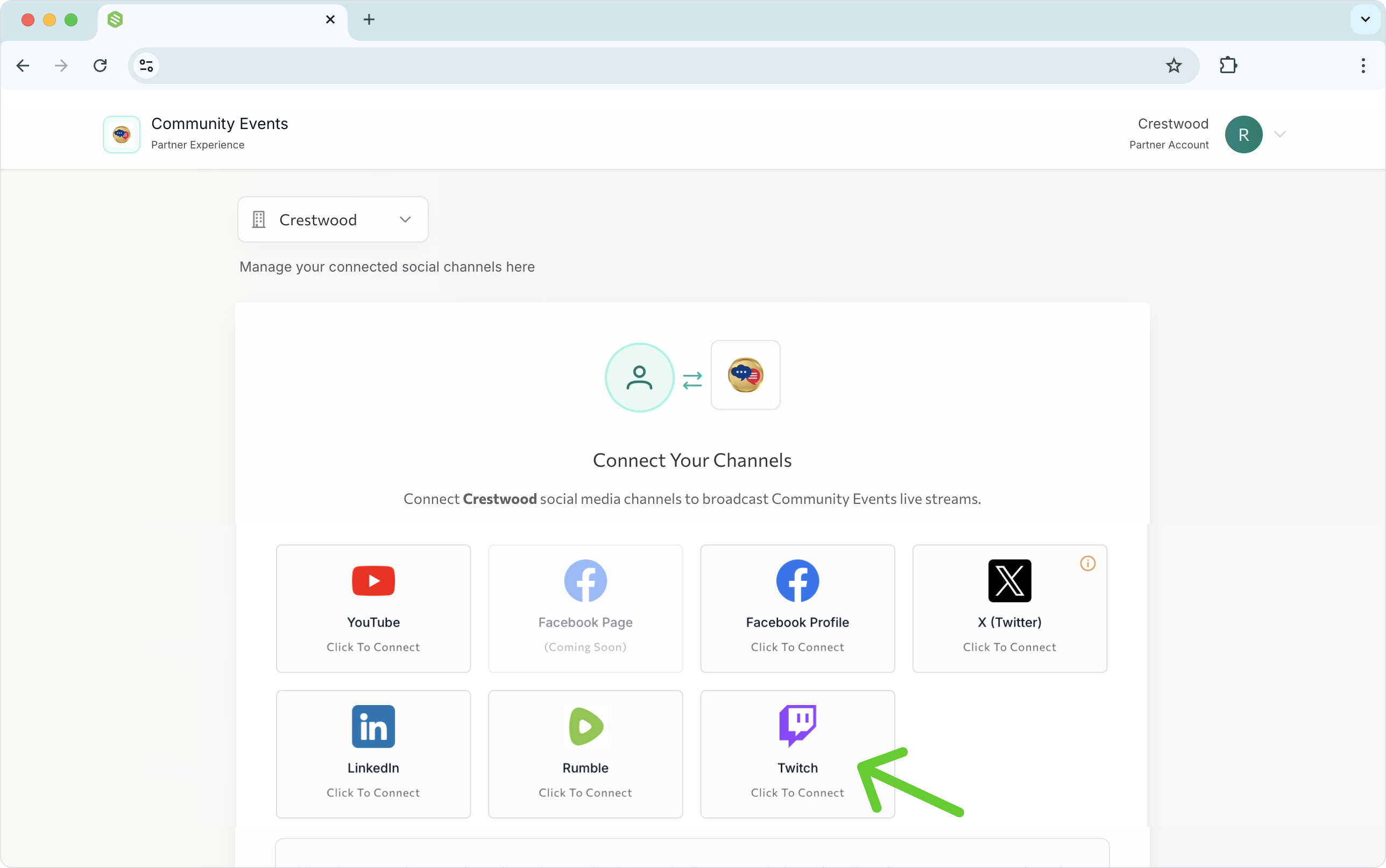Click the Community Events header title
The width and height of the screenshot is (1386, 868).
pyautogui.click(x=220, y=124)
